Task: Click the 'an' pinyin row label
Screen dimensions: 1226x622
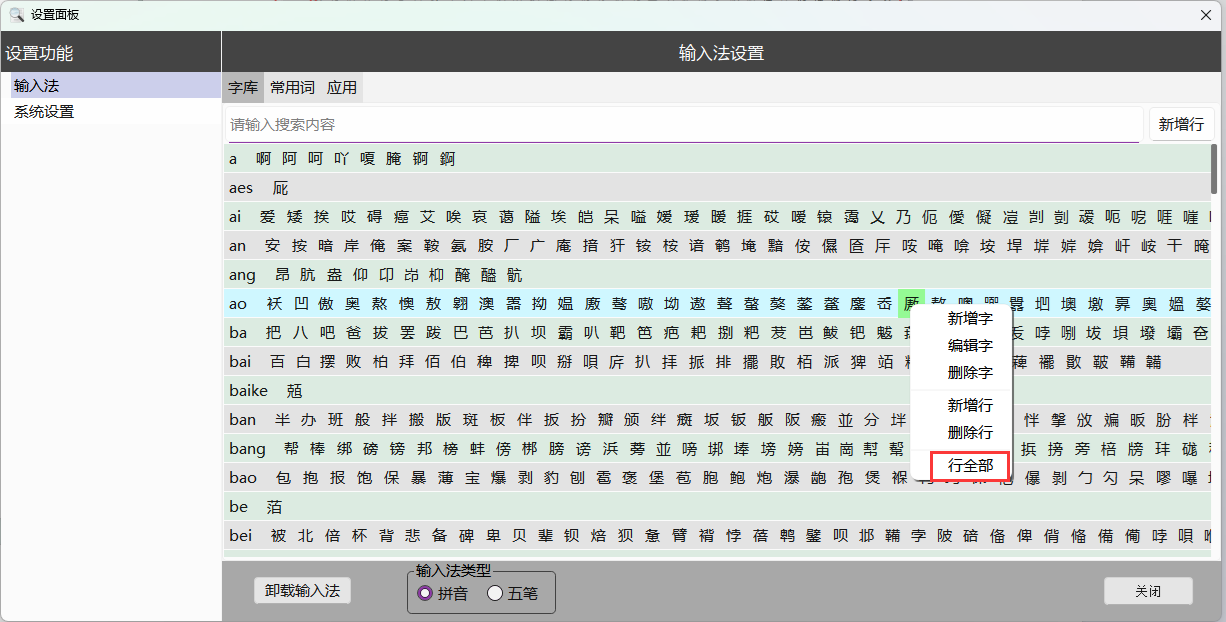Action: (237, 246)
